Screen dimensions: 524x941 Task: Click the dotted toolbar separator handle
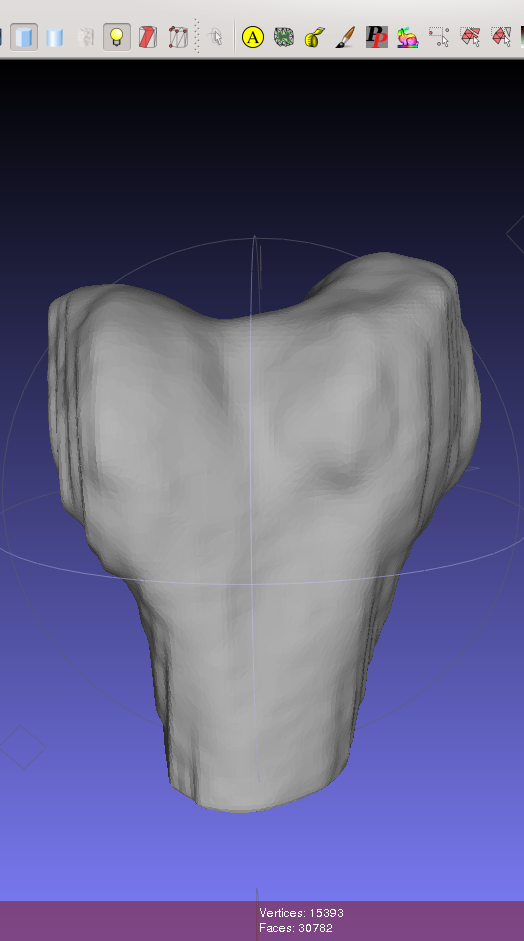197,36
